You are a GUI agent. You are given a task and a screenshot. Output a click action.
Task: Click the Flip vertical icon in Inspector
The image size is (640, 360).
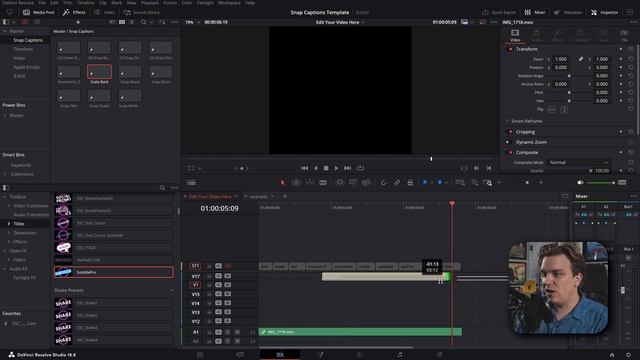click(x=564, y=109)
